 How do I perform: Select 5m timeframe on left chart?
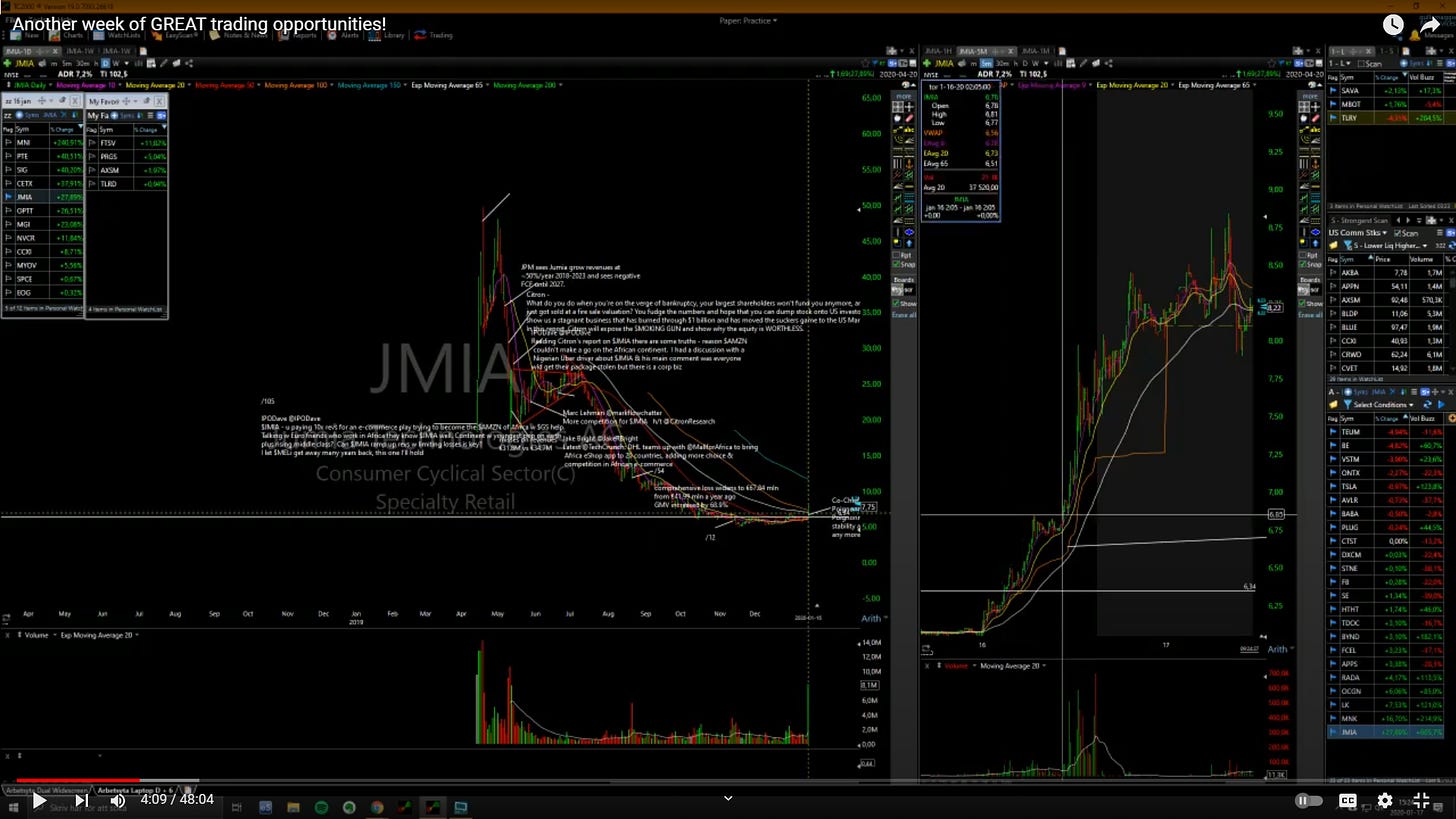pyautogui.click(x=68, y=63)
